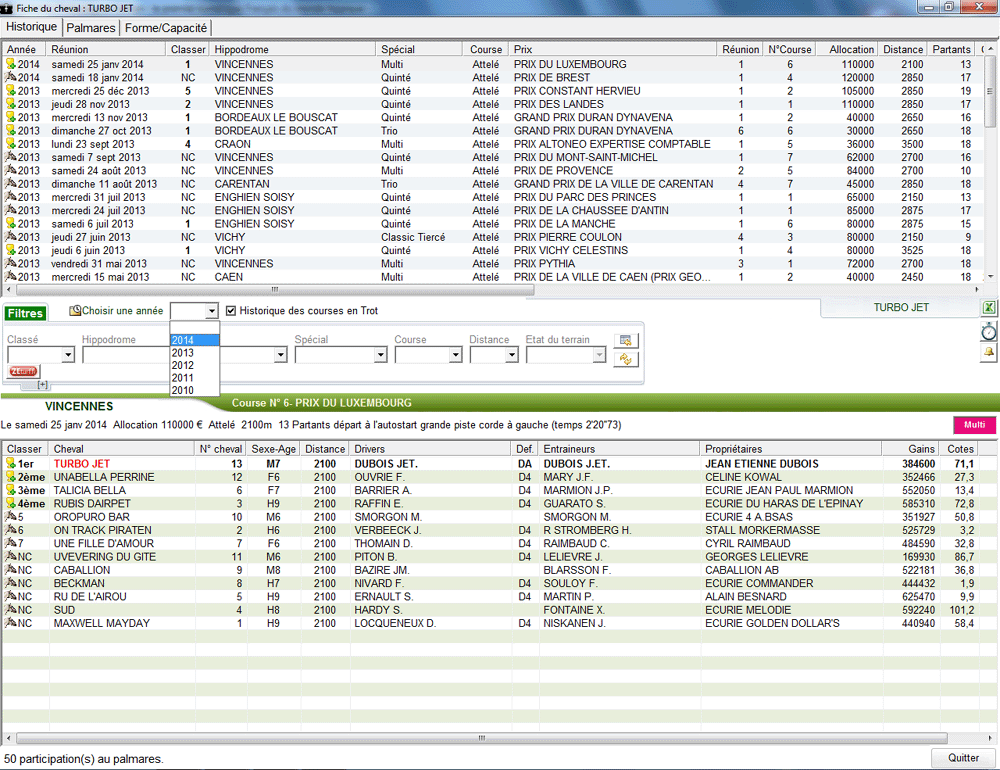1000x770 pixels.
Task: Click the green Filtres button
Action: click(26, 313)
